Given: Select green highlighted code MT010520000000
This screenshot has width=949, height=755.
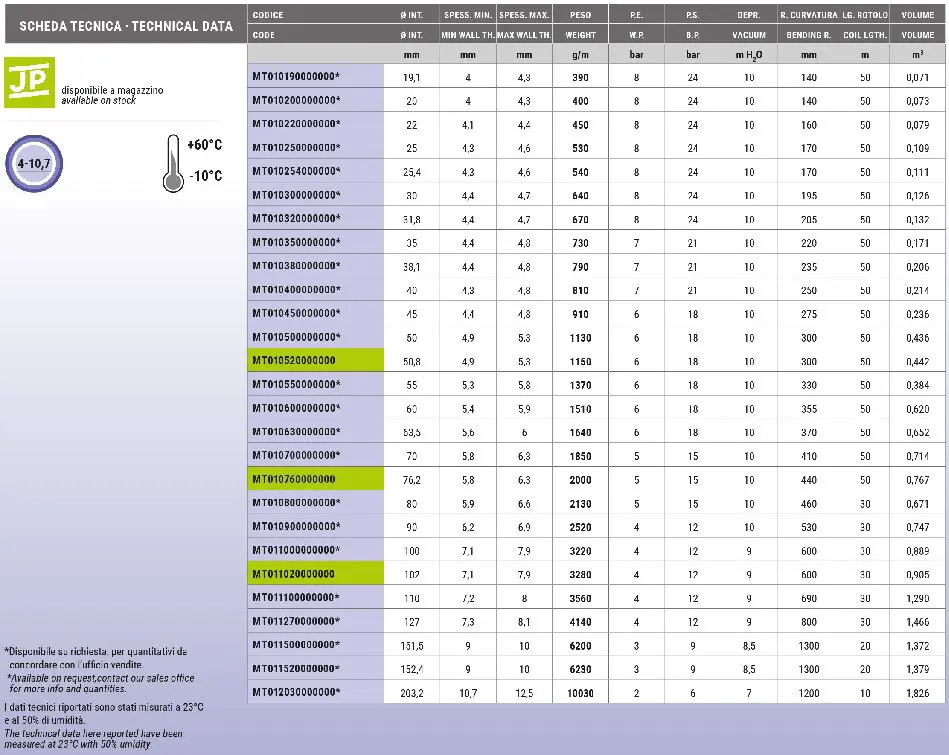Looking at the screenshot, I should point(294,361).
